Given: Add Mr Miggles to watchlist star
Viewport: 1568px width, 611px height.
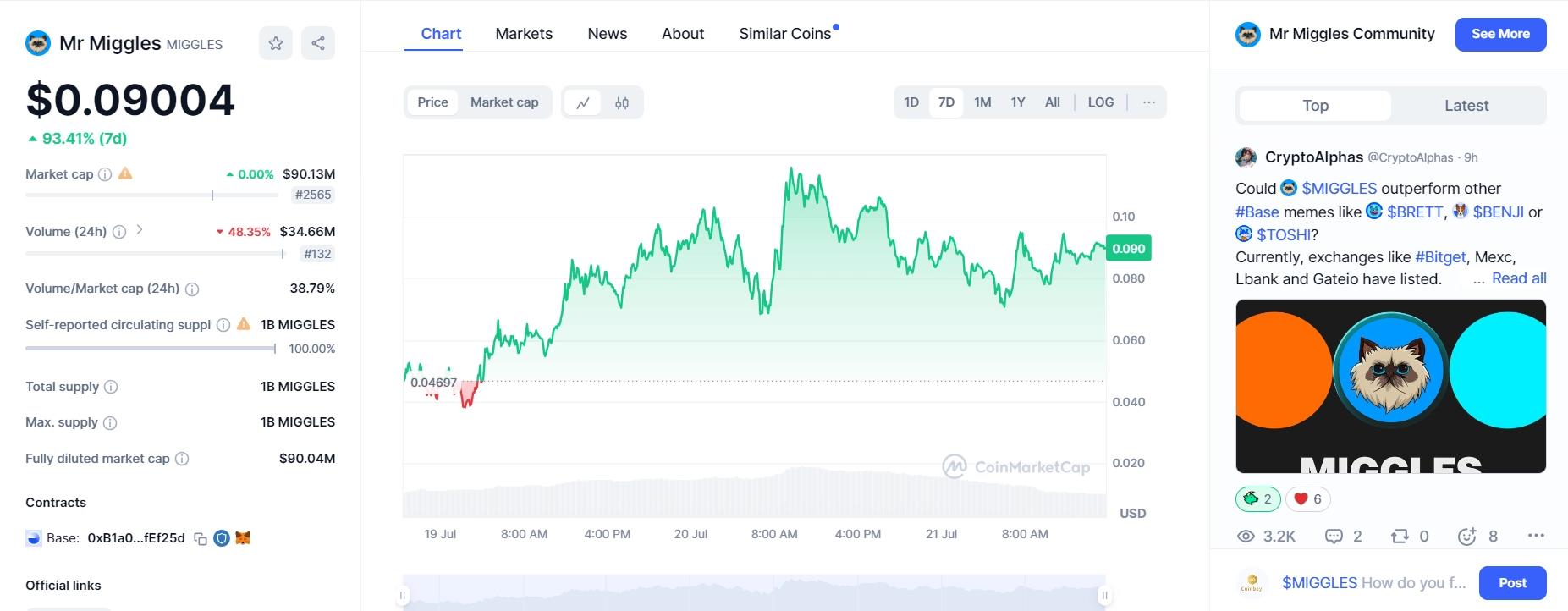Looking at the screenshot, I should coord(276,43).
